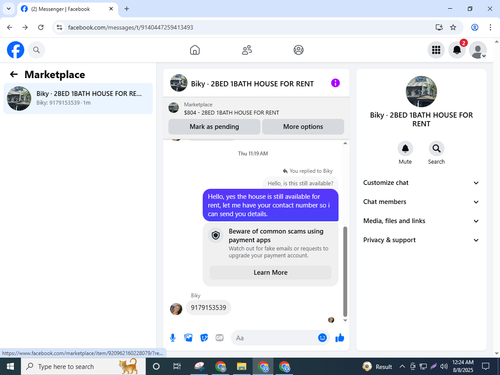Go back using the Marketplace arrow
500x375 pixels.
coord(14,74)
